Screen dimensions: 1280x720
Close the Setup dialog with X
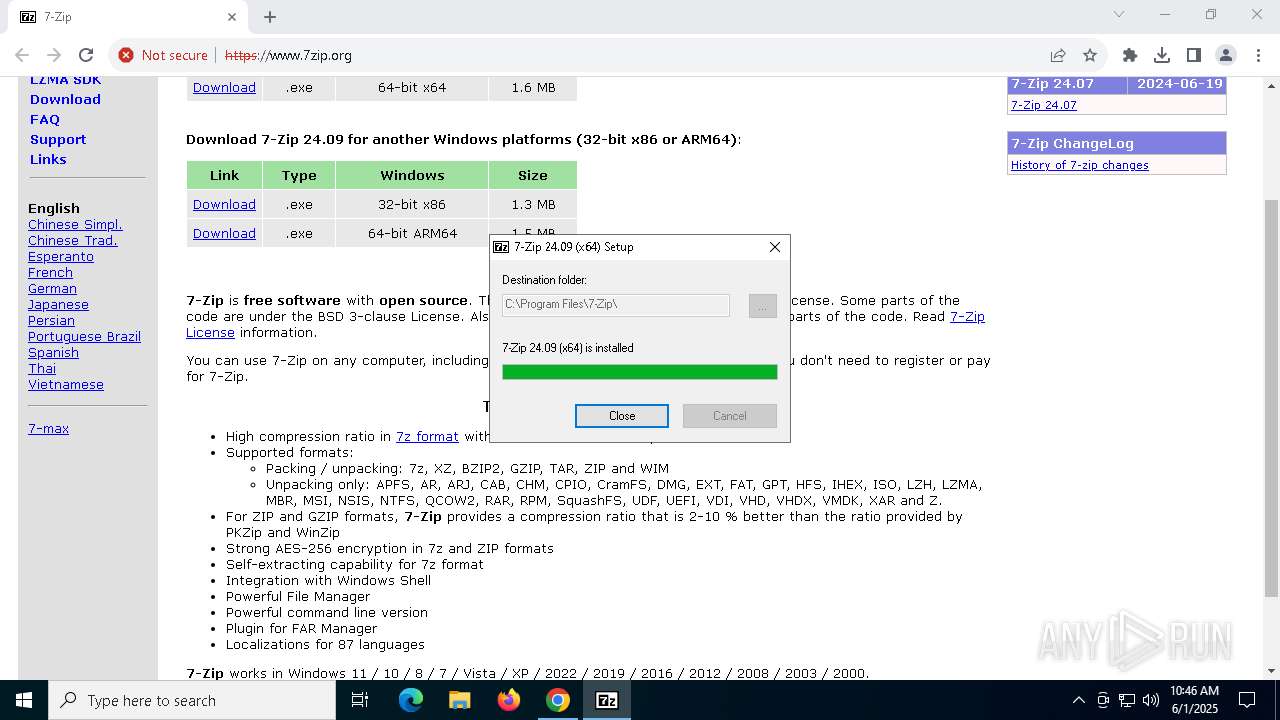click(775, 247)
